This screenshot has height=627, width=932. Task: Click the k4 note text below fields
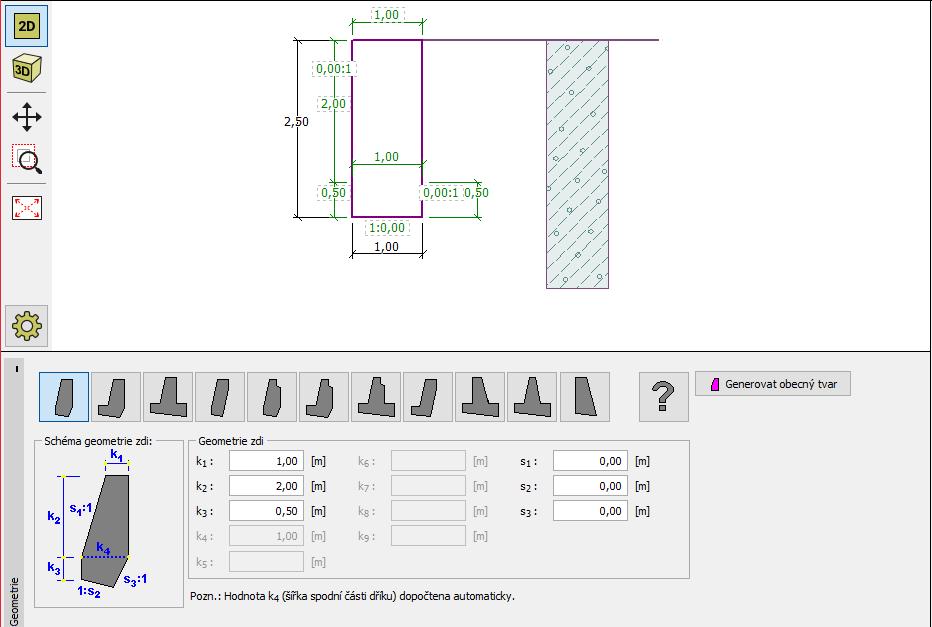coord(352,596)
